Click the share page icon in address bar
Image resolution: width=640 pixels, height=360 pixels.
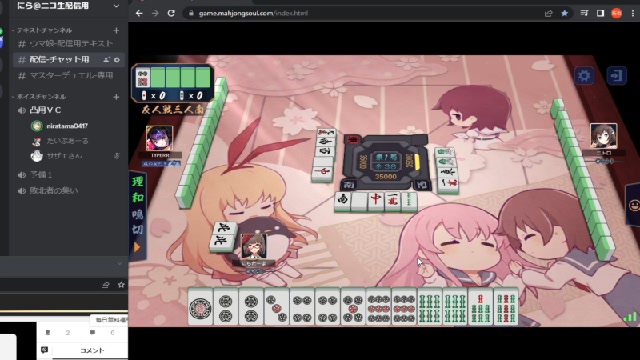pyautogui.click(x=548, y=13)
